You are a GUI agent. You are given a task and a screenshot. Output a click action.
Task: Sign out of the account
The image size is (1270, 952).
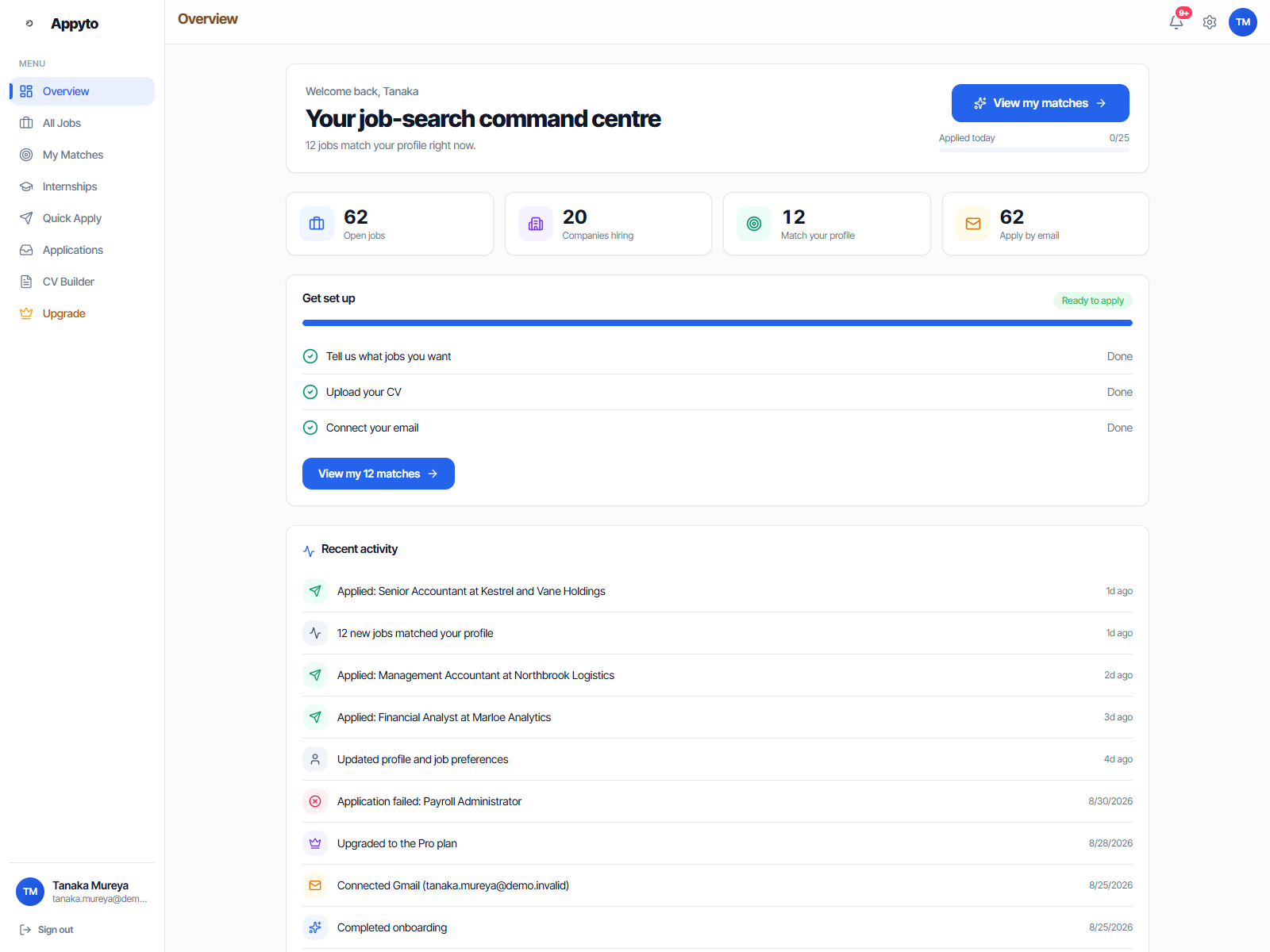point(47,930)
